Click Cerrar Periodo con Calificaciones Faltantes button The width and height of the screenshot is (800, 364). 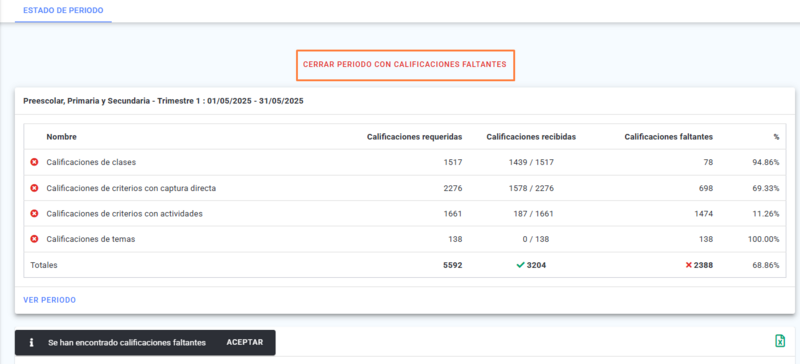[405, 65]
